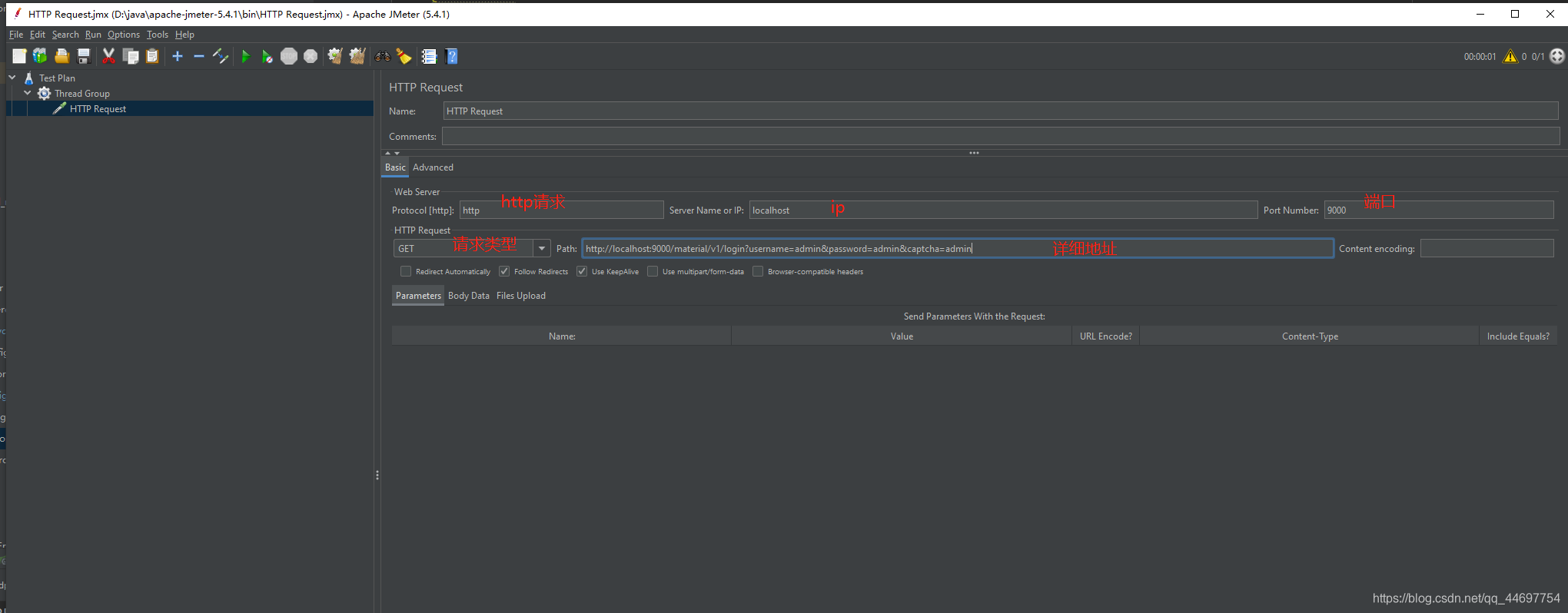The image size is (1568, 613).
Task: Open the GET request method dropdown
Action: pyautogui.click(x=542, y=248)
